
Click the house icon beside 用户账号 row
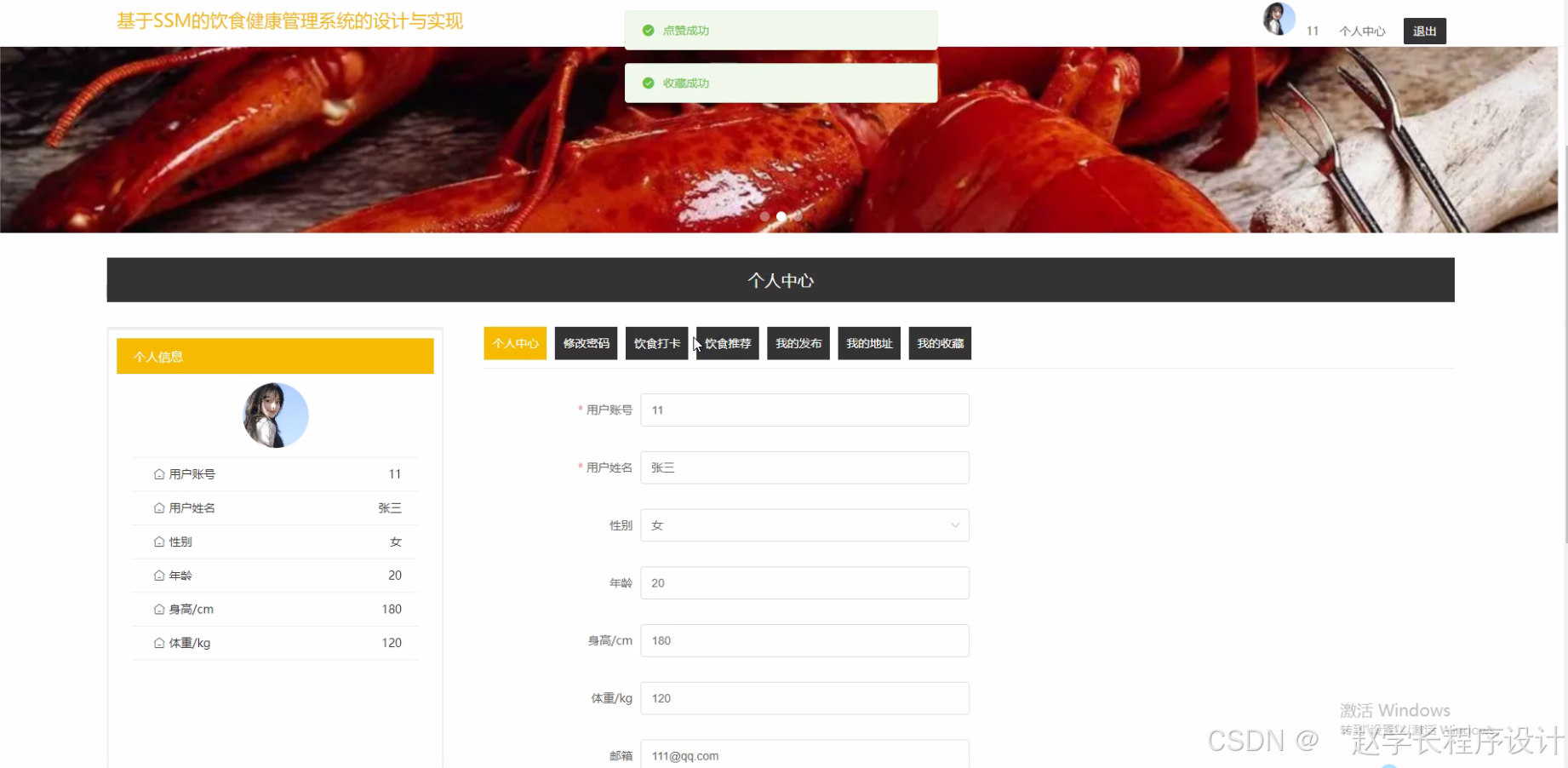(158, 473)
